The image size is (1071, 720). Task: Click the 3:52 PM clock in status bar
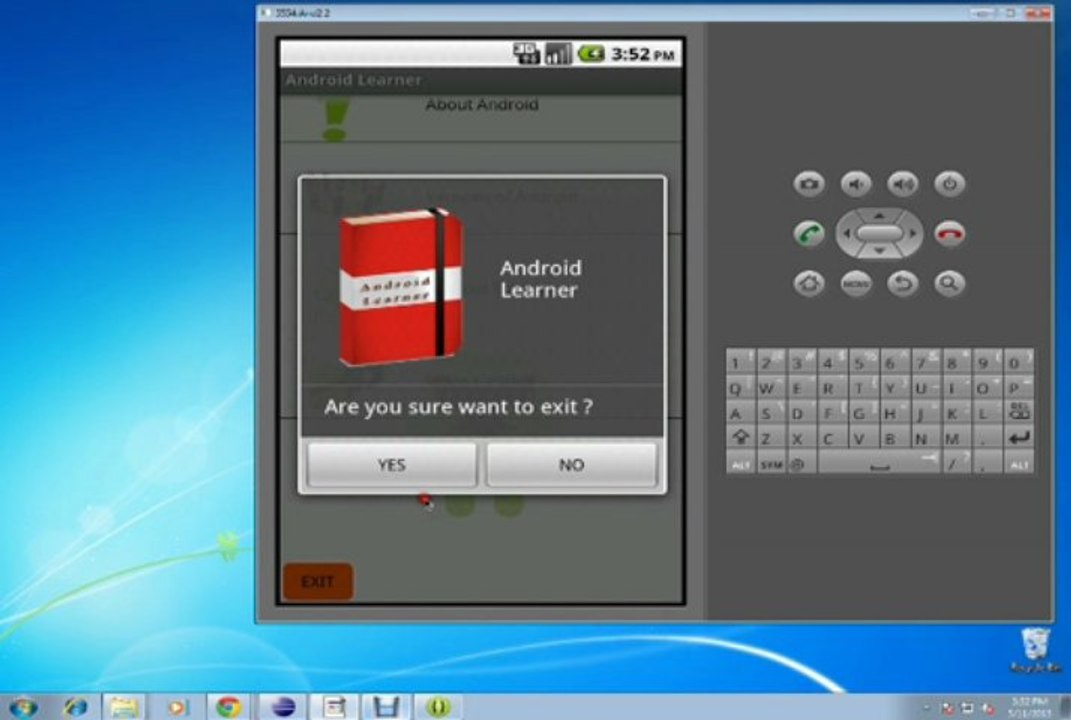click(x=643, y=54)
